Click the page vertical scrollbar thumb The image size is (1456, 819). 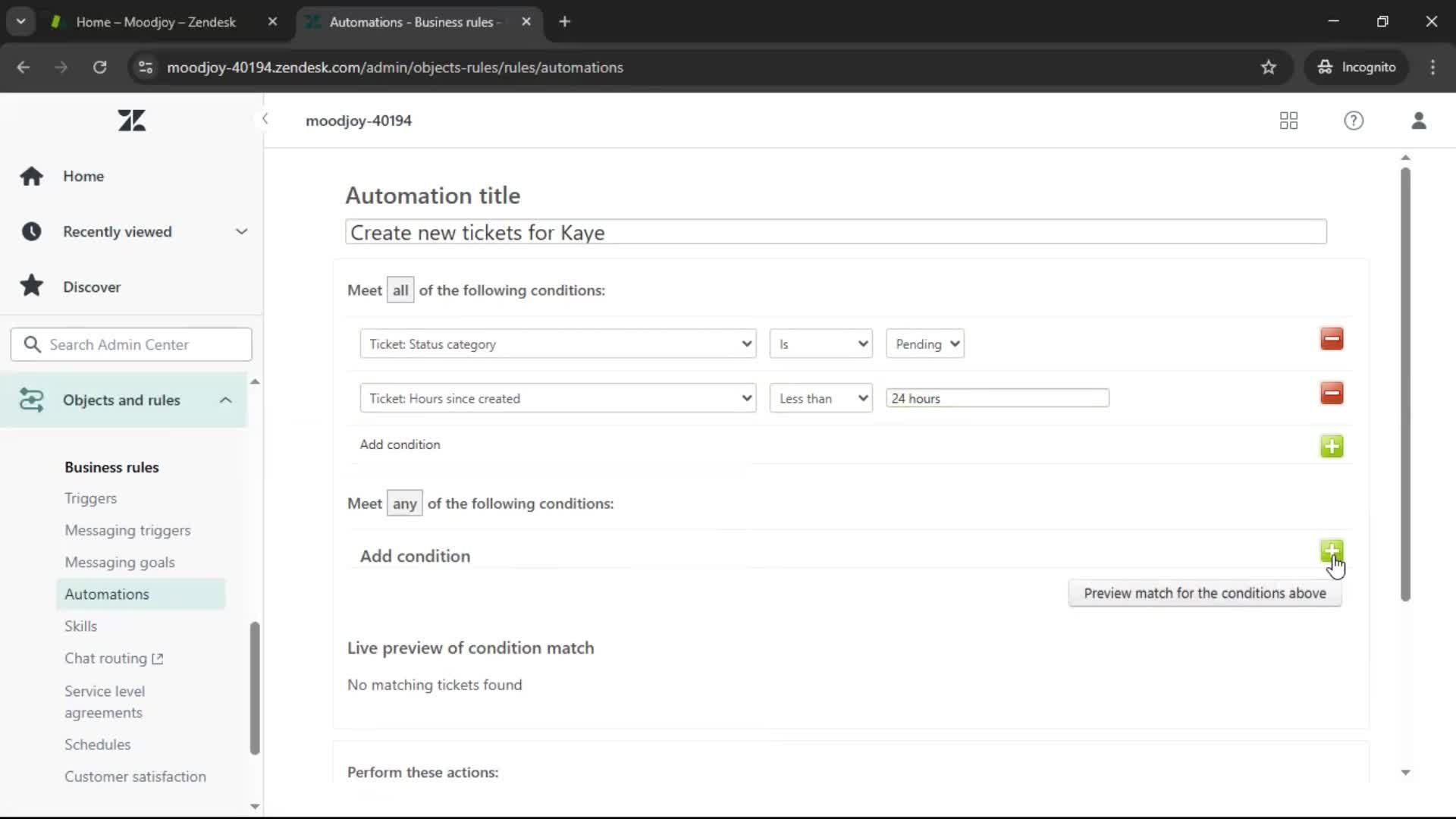coord(1405,384)
